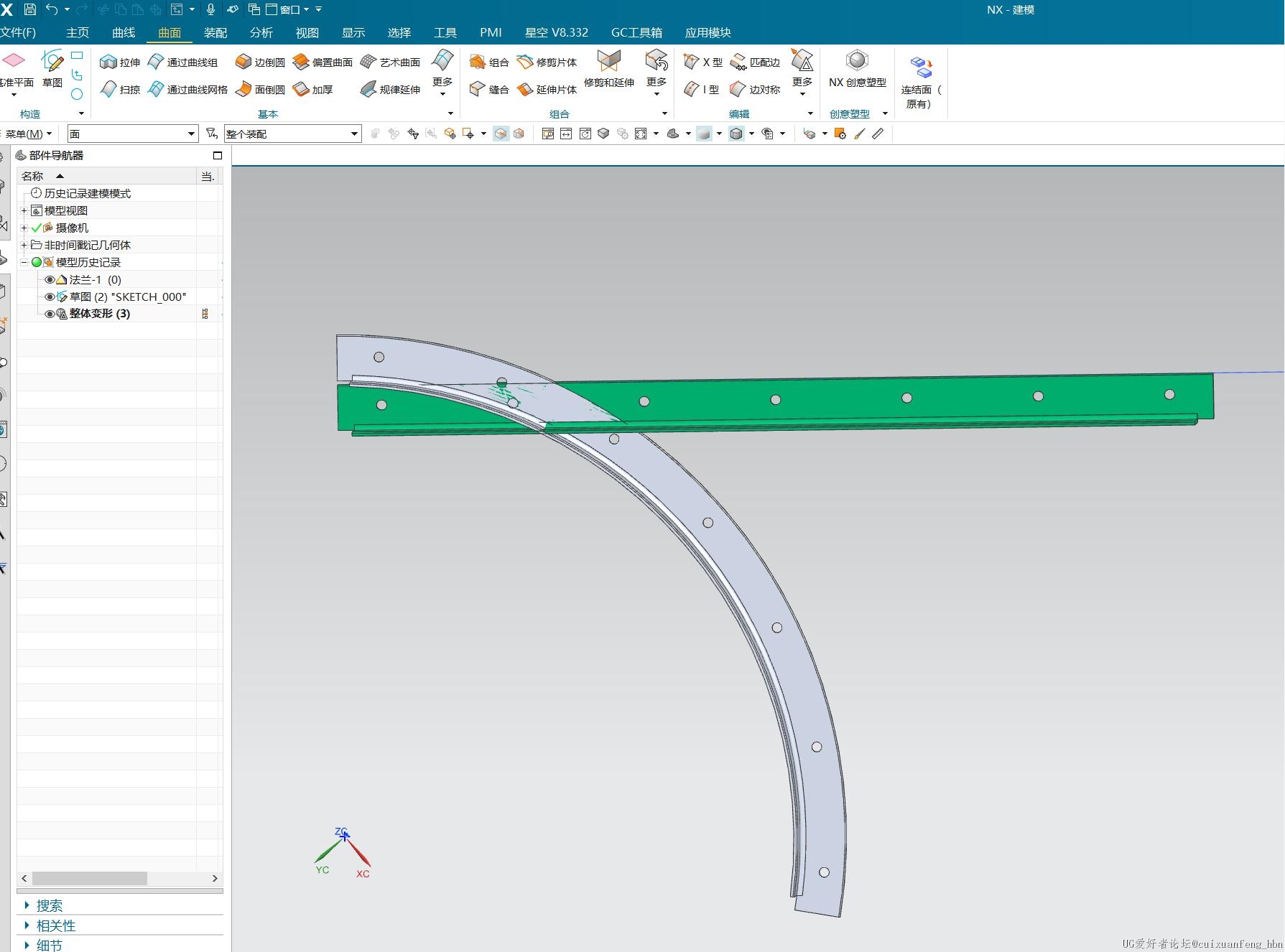Click the Undo arrow icon
1285x952 pixels.
tap(52, 9)
